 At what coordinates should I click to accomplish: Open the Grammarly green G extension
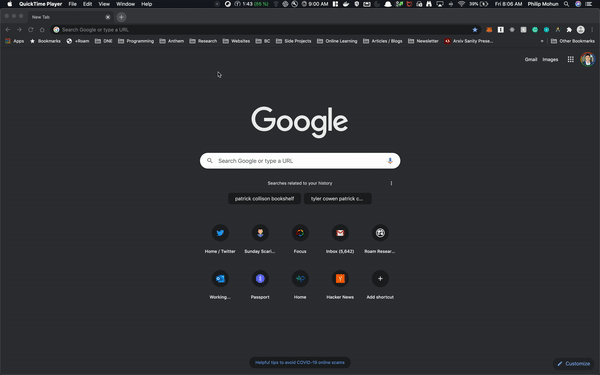tap(535, 30)
